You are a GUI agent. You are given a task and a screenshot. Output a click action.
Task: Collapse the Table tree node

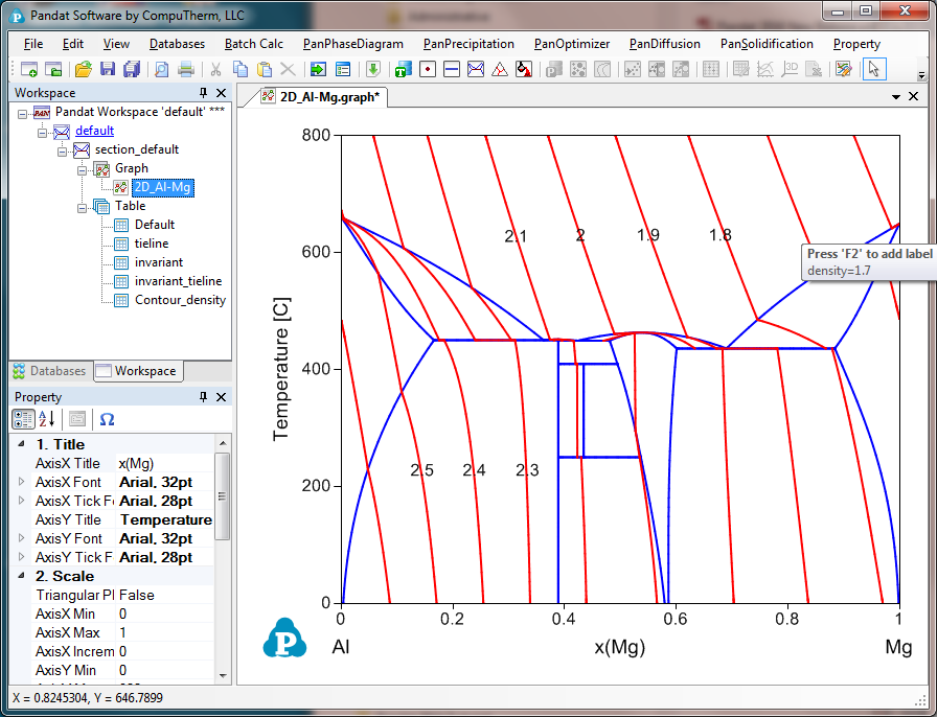(x=82, y=208)
